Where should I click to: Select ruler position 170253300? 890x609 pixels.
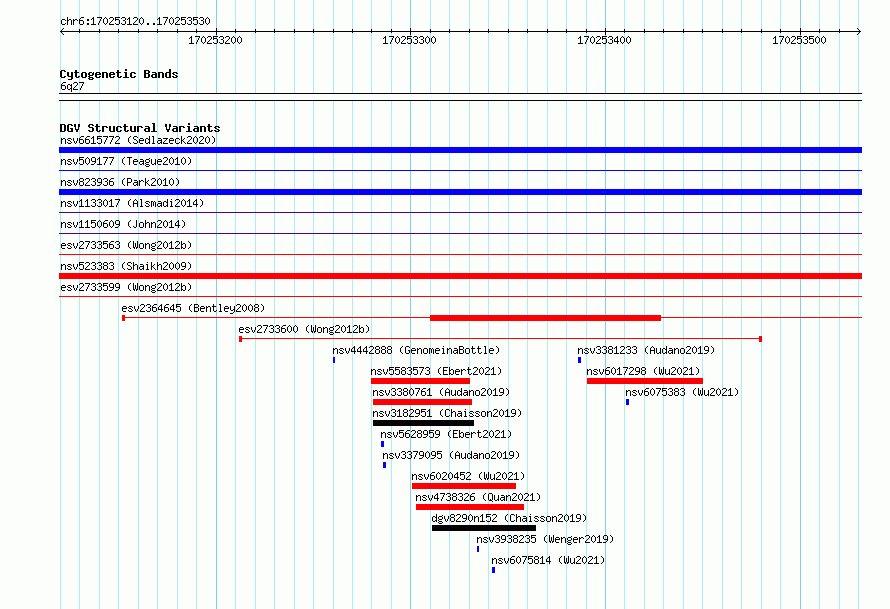tap(409, 40)
